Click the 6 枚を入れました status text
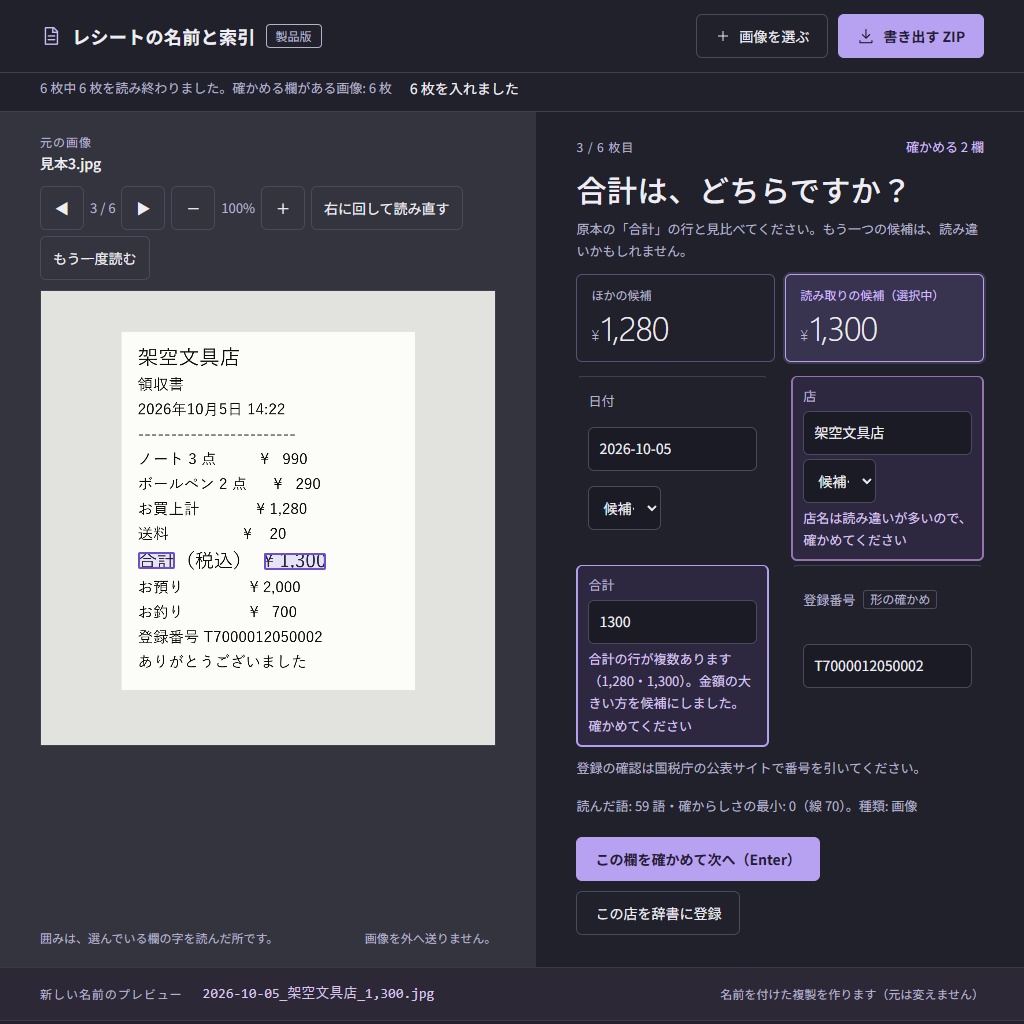Image resolution: width=1024 pixels, height=1024 pixels. click(x=464, y=89)
